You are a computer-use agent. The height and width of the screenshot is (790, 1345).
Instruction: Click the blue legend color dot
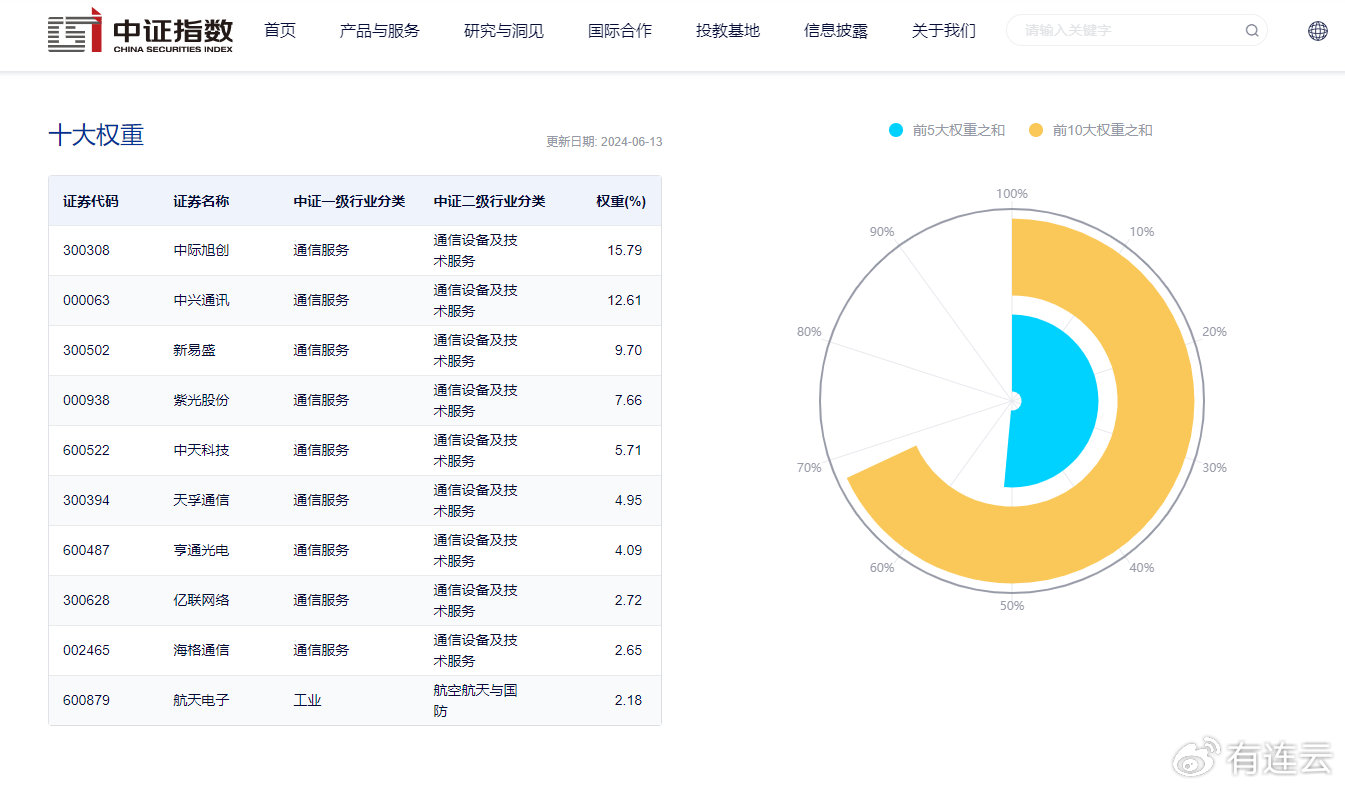[896, 130]
